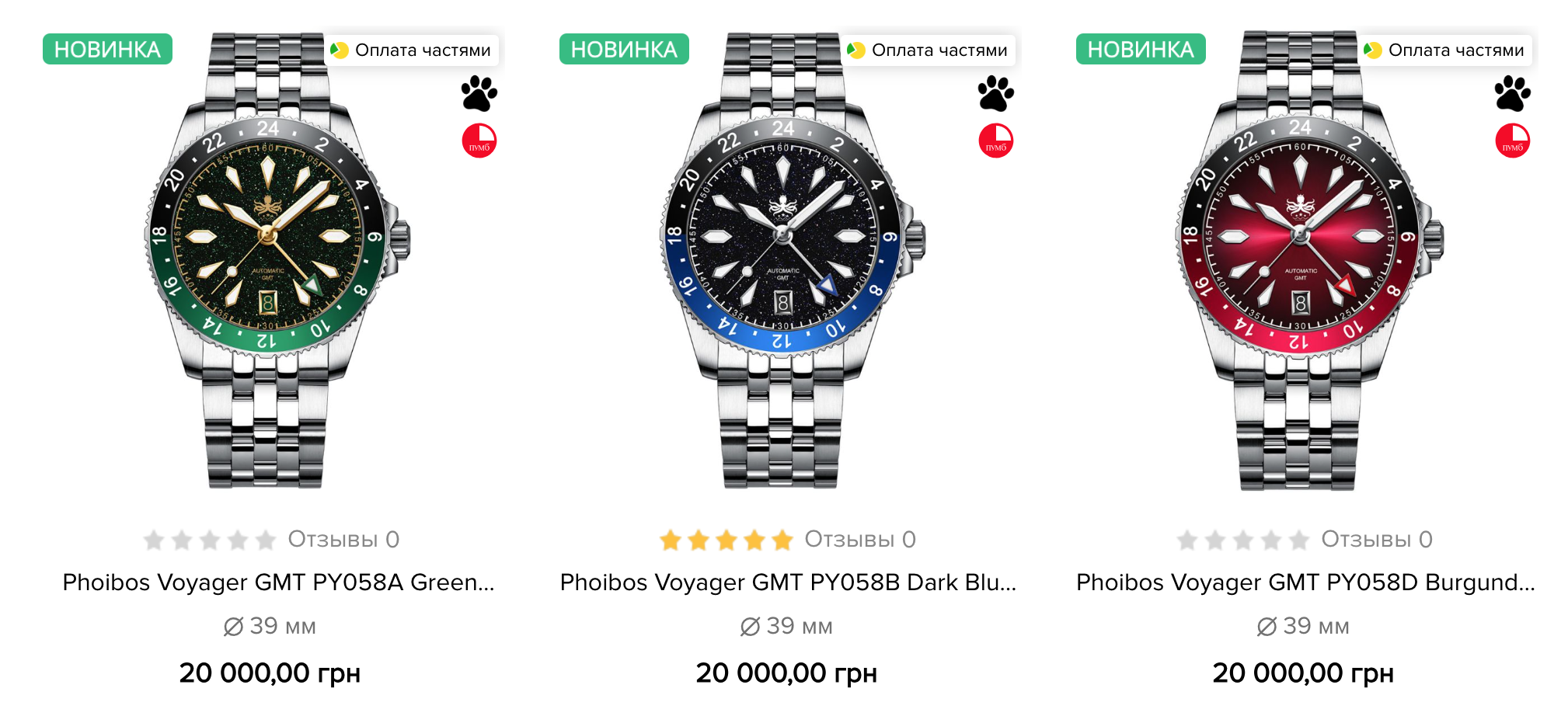This screenshot has height=716, width=1568.
Task: Click 'НОВИНКА' badge on green watch
Action: pos(107,49)
